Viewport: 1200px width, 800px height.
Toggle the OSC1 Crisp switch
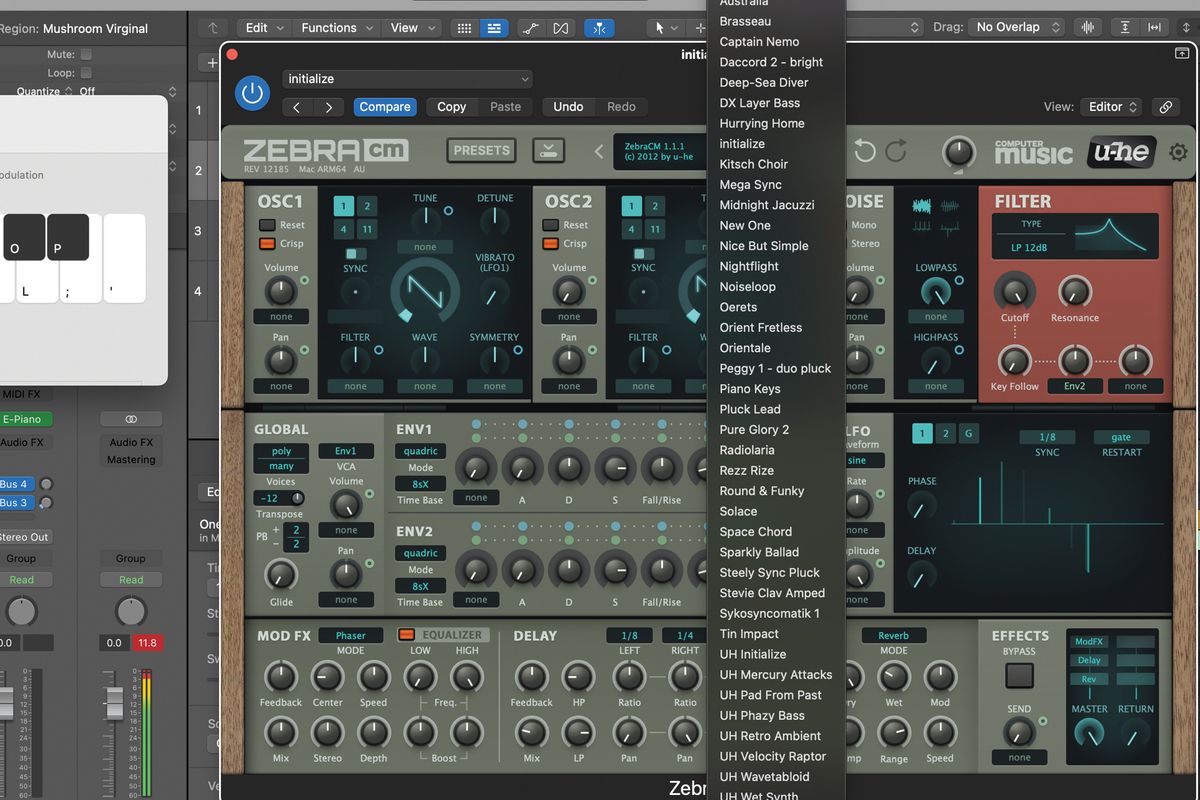tap(268, 243)
